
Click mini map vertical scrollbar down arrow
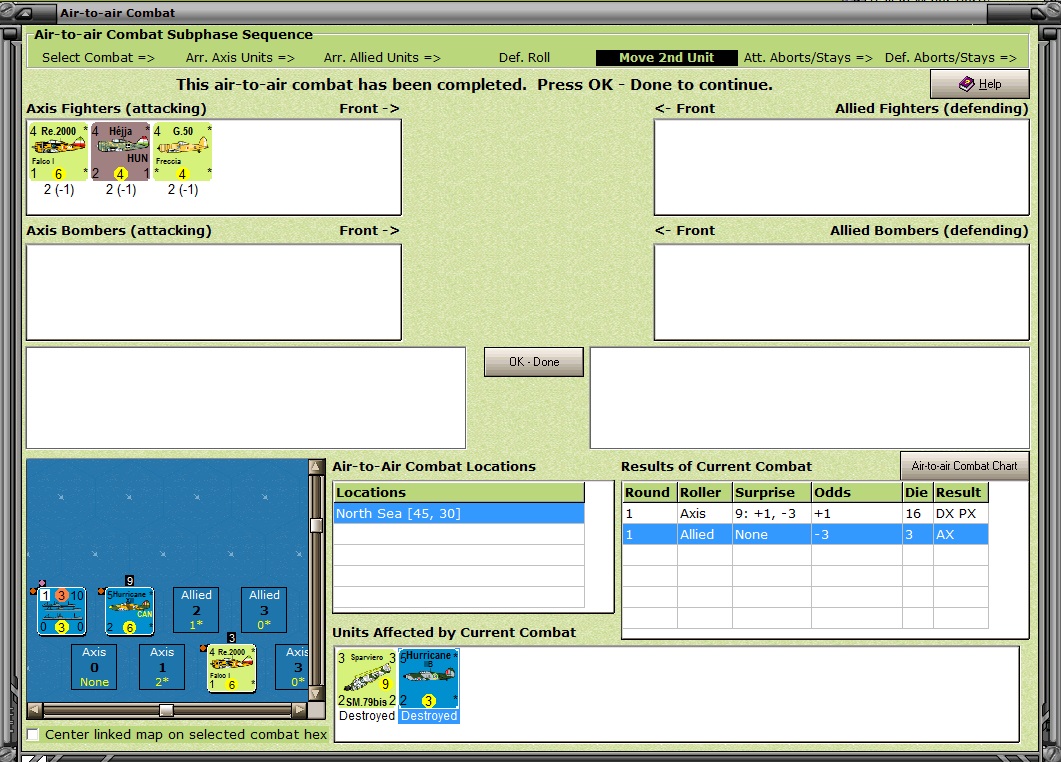pyautogui.click(x=316, y=694)
